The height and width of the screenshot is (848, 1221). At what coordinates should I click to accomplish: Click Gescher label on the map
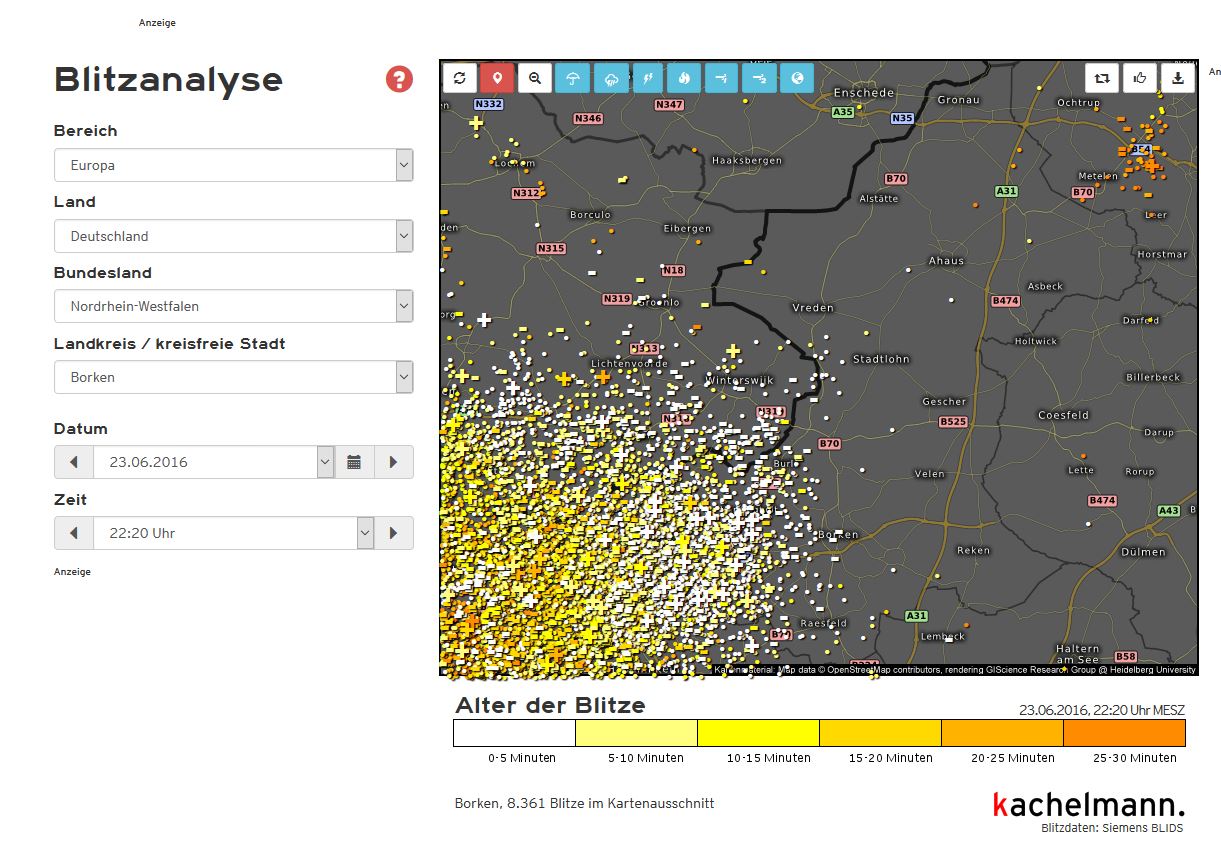(x=944, y=402)
